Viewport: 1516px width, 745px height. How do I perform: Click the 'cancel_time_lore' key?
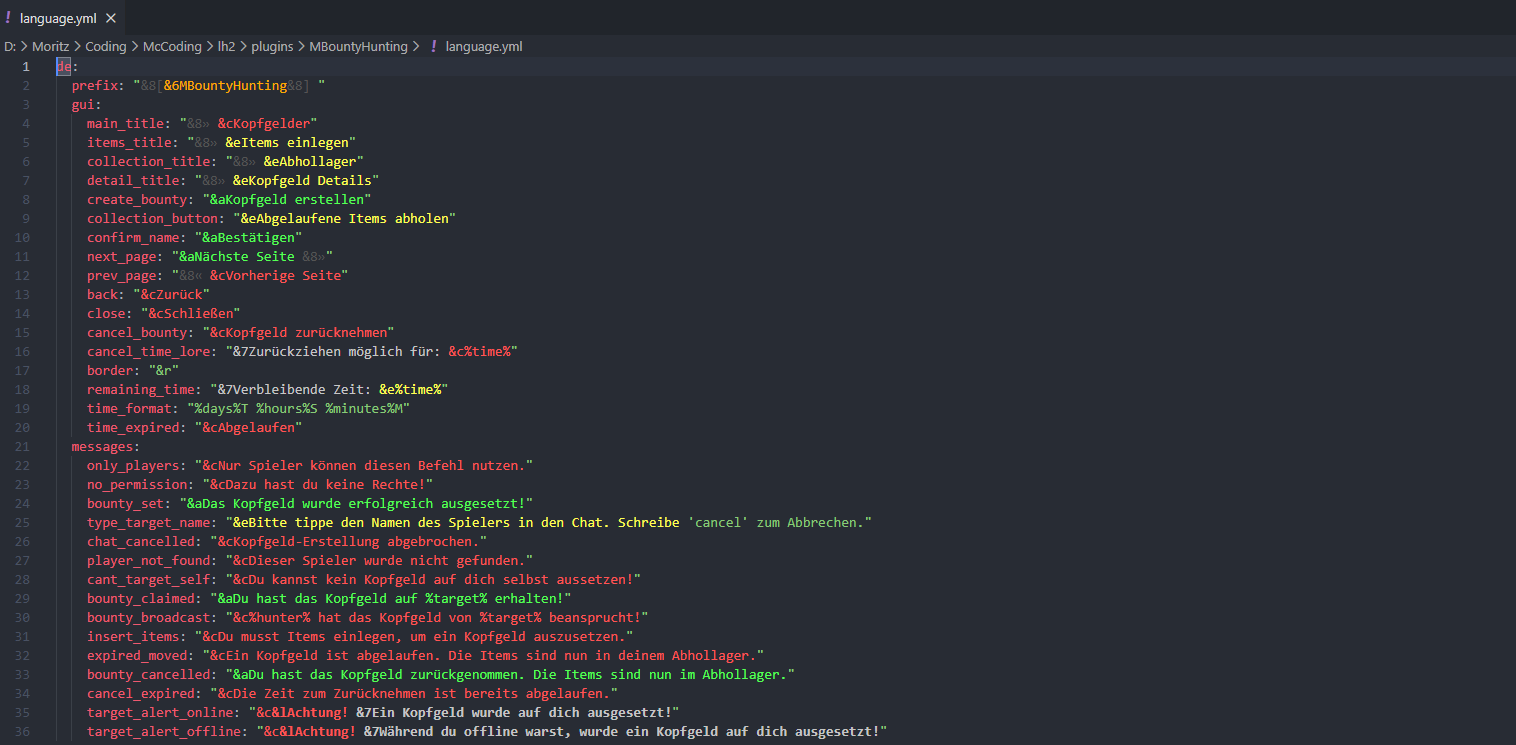148,351
